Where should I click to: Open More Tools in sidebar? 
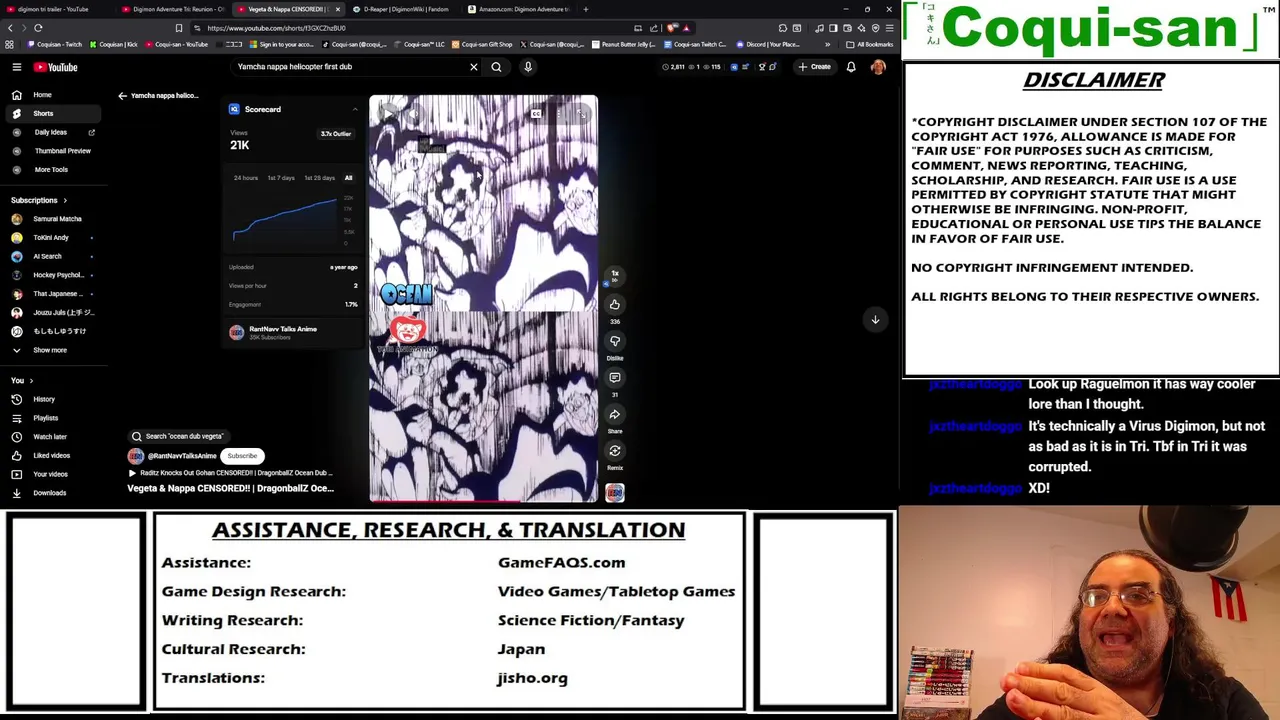pos(54,170)
